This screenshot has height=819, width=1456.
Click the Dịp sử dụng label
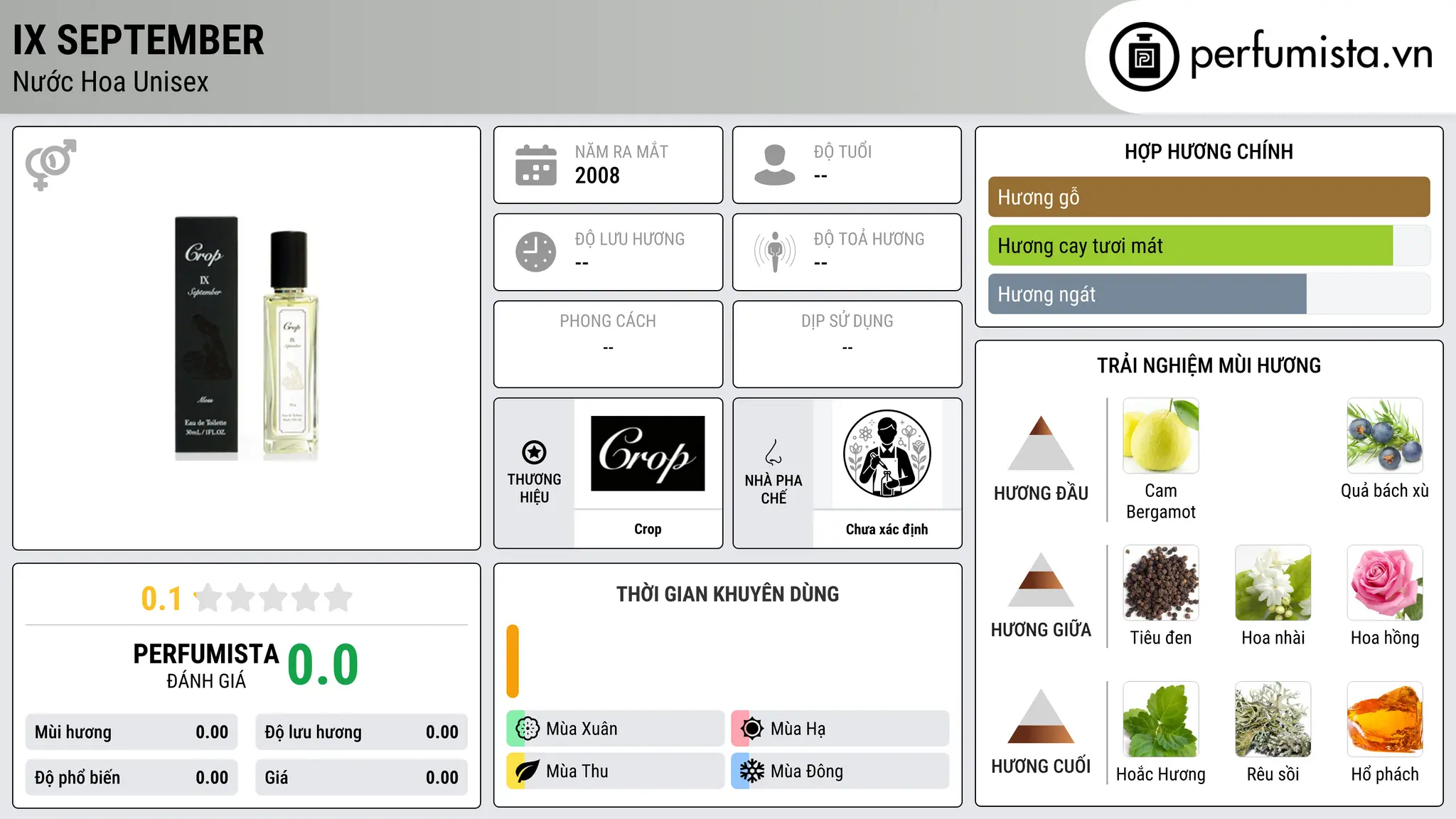click(847, 321)
